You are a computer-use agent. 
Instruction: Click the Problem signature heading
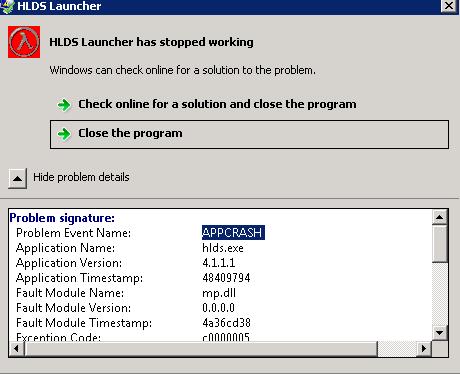[x=62, y=218]
